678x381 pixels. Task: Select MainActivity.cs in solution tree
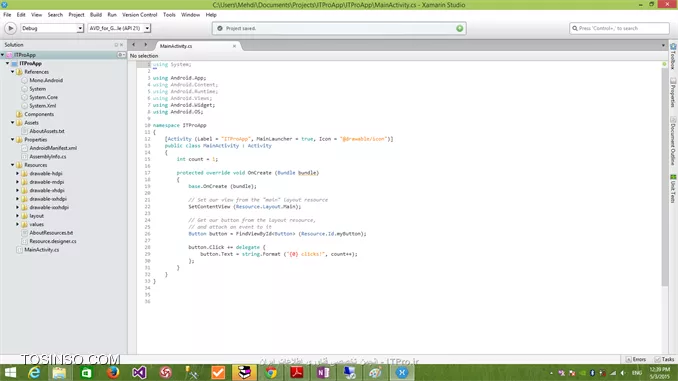click(42, 250)
